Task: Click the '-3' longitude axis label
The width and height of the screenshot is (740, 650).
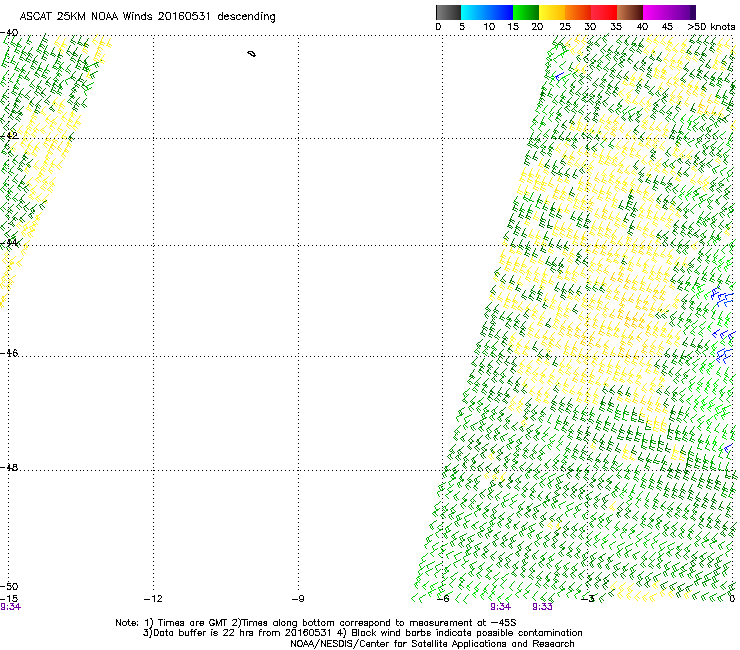Action: [588, 599]
